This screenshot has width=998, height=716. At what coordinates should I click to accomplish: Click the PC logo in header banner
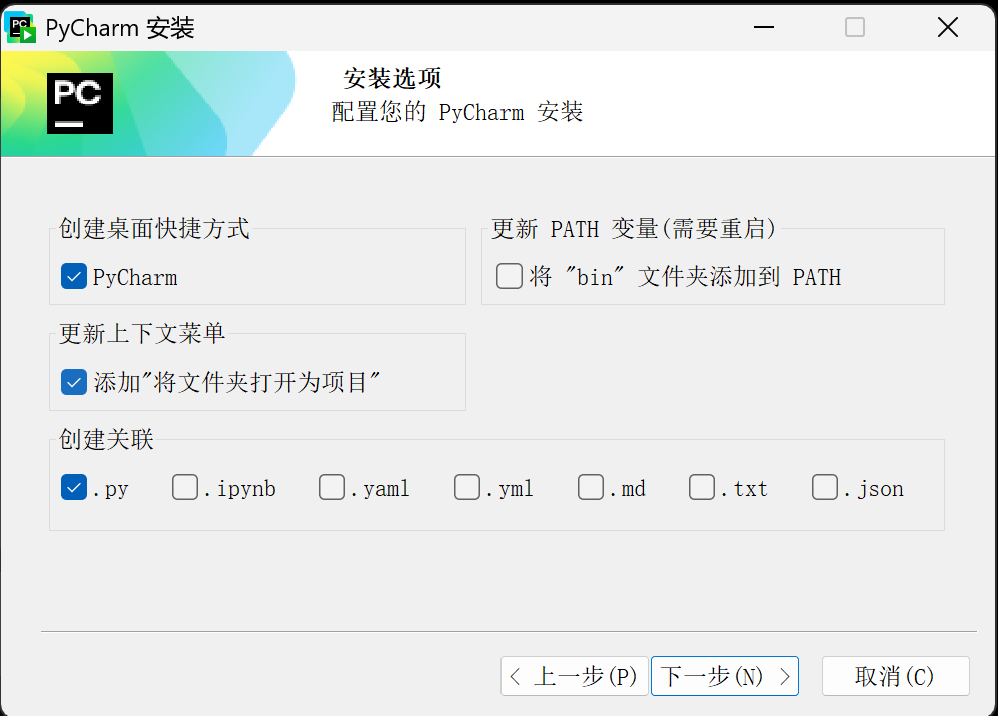coord(80,103)
